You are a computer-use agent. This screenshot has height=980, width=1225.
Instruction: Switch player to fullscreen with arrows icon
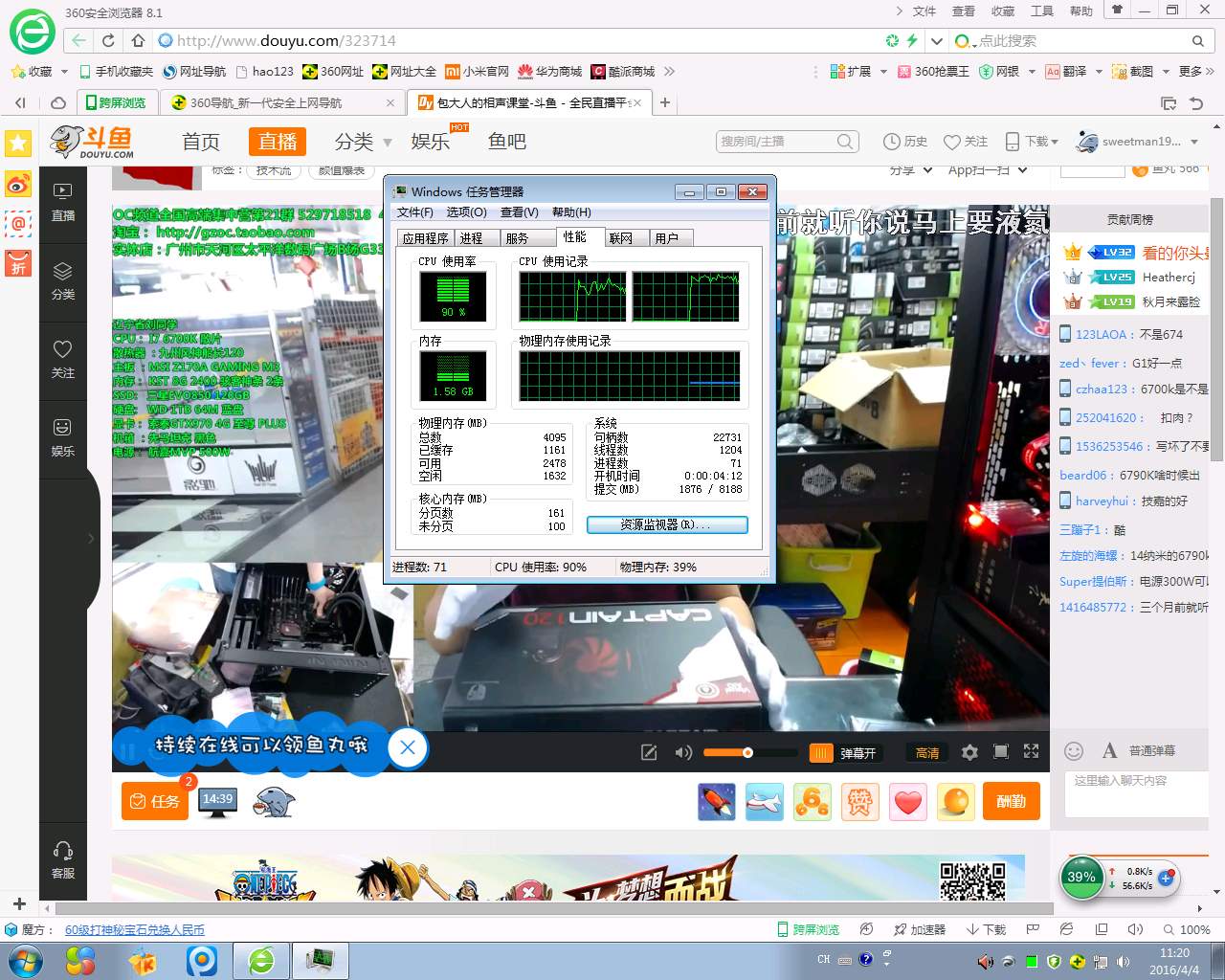click(x=1031, y=751)
